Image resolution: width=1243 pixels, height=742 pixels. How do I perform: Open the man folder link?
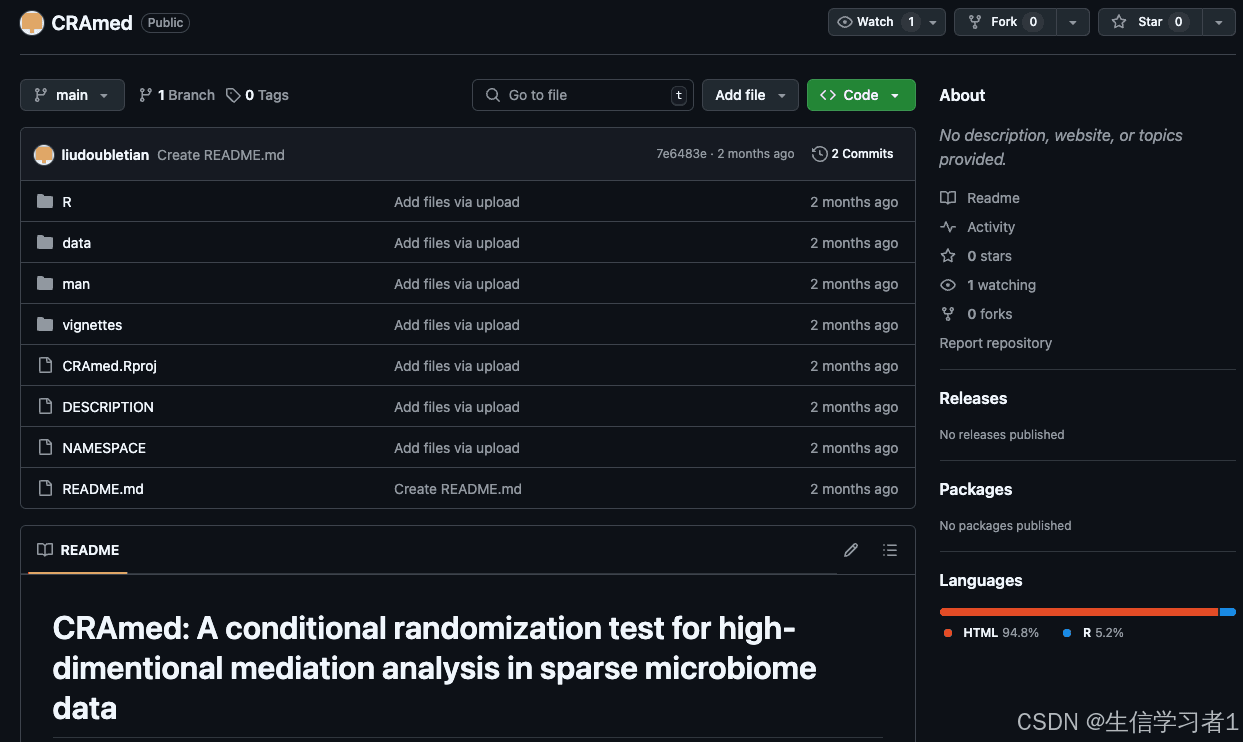click(x=76, y=284)
